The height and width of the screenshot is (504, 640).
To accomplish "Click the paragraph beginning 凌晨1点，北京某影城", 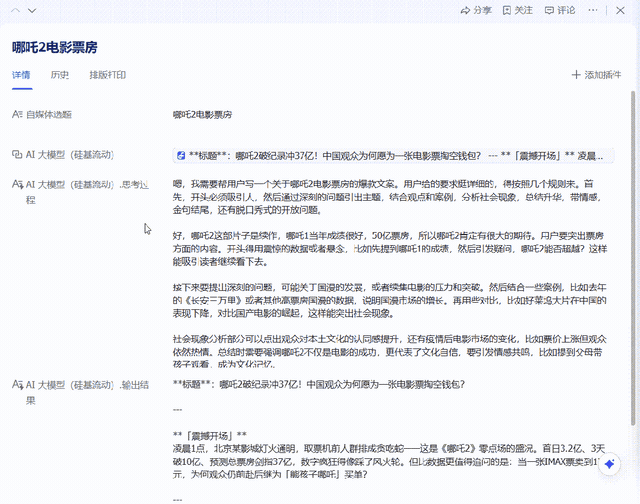I will (x=389, y=462).
